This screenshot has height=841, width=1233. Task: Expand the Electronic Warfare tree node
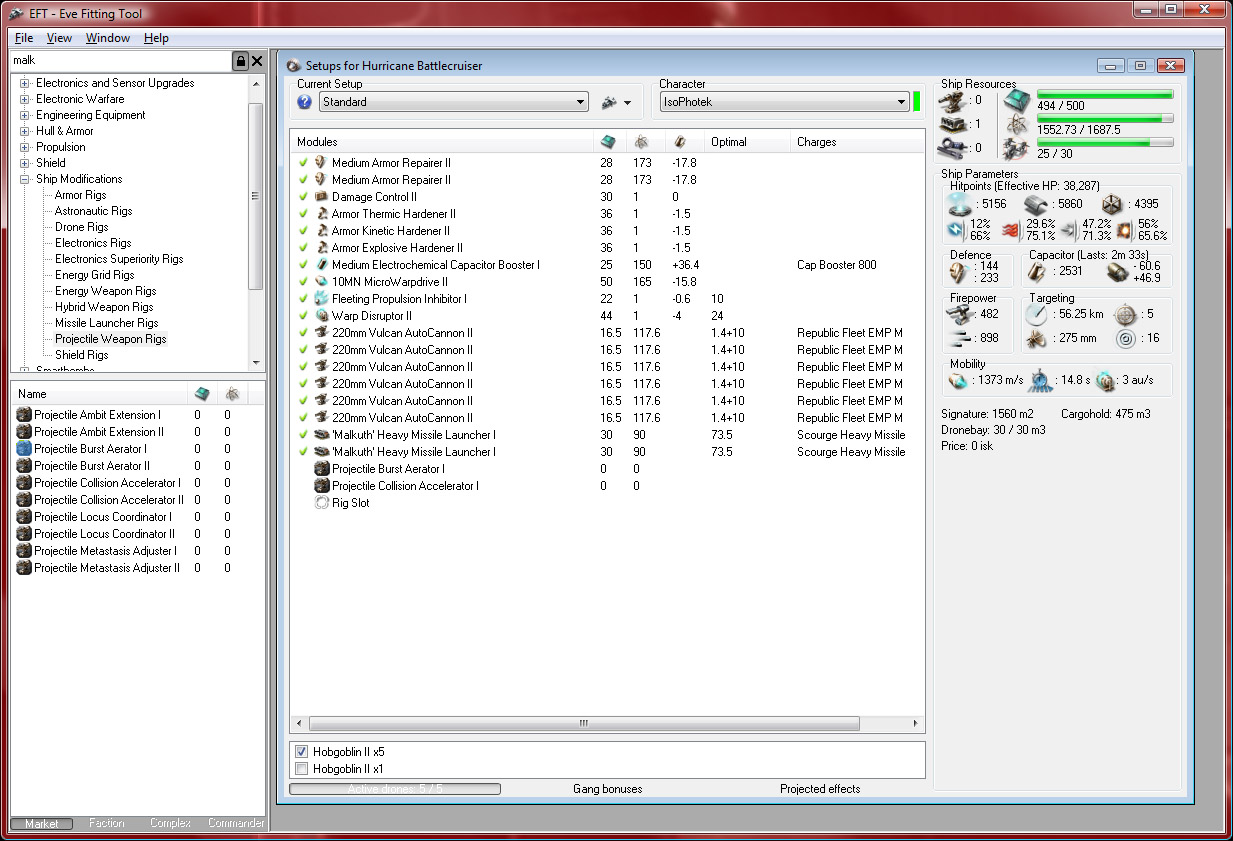(x=25, y=99)
